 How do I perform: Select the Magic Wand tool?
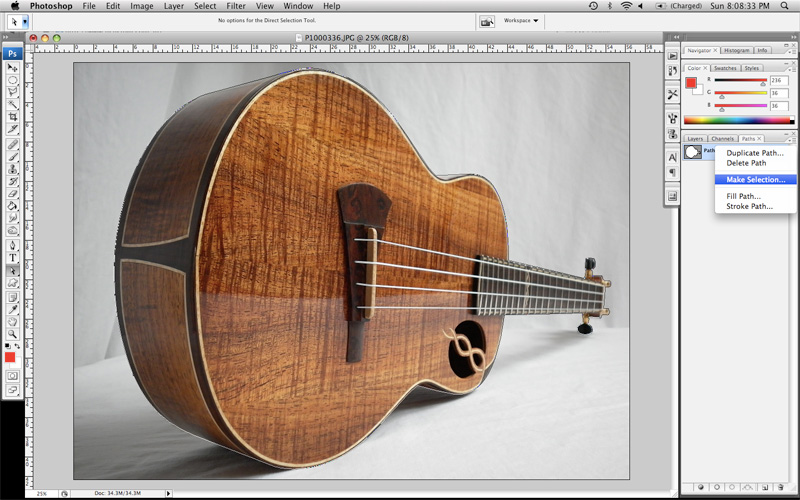[13, 105]
